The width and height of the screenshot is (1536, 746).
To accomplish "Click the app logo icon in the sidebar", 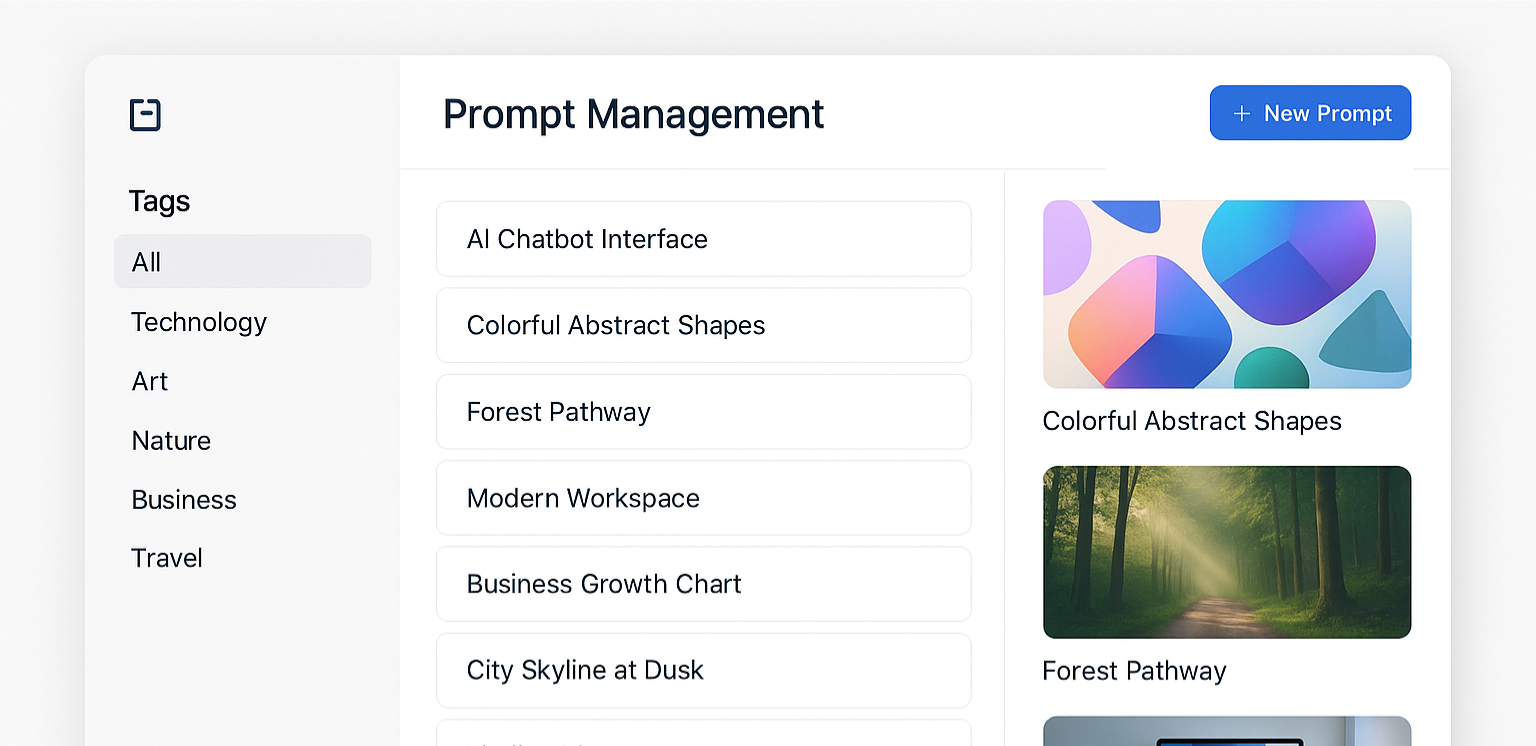I will pos(145,115).
